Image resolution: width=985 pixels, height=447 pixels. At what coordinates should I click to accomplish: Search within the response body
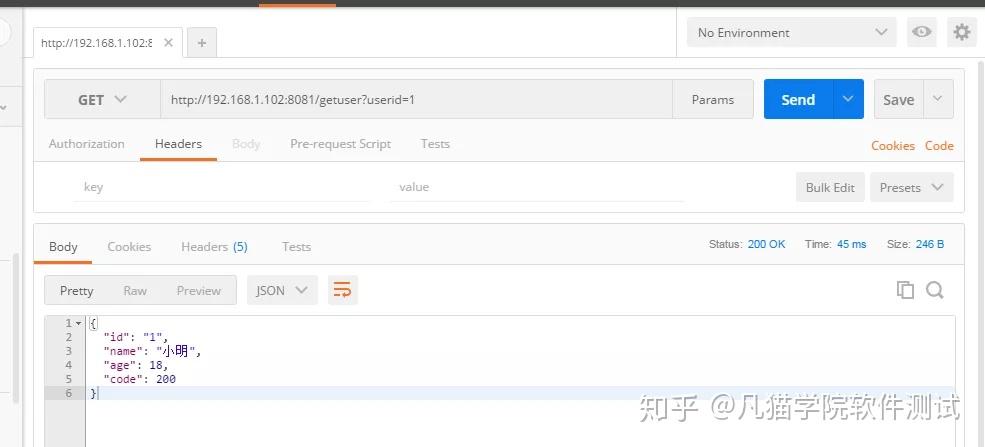click(x=935, y=290)
